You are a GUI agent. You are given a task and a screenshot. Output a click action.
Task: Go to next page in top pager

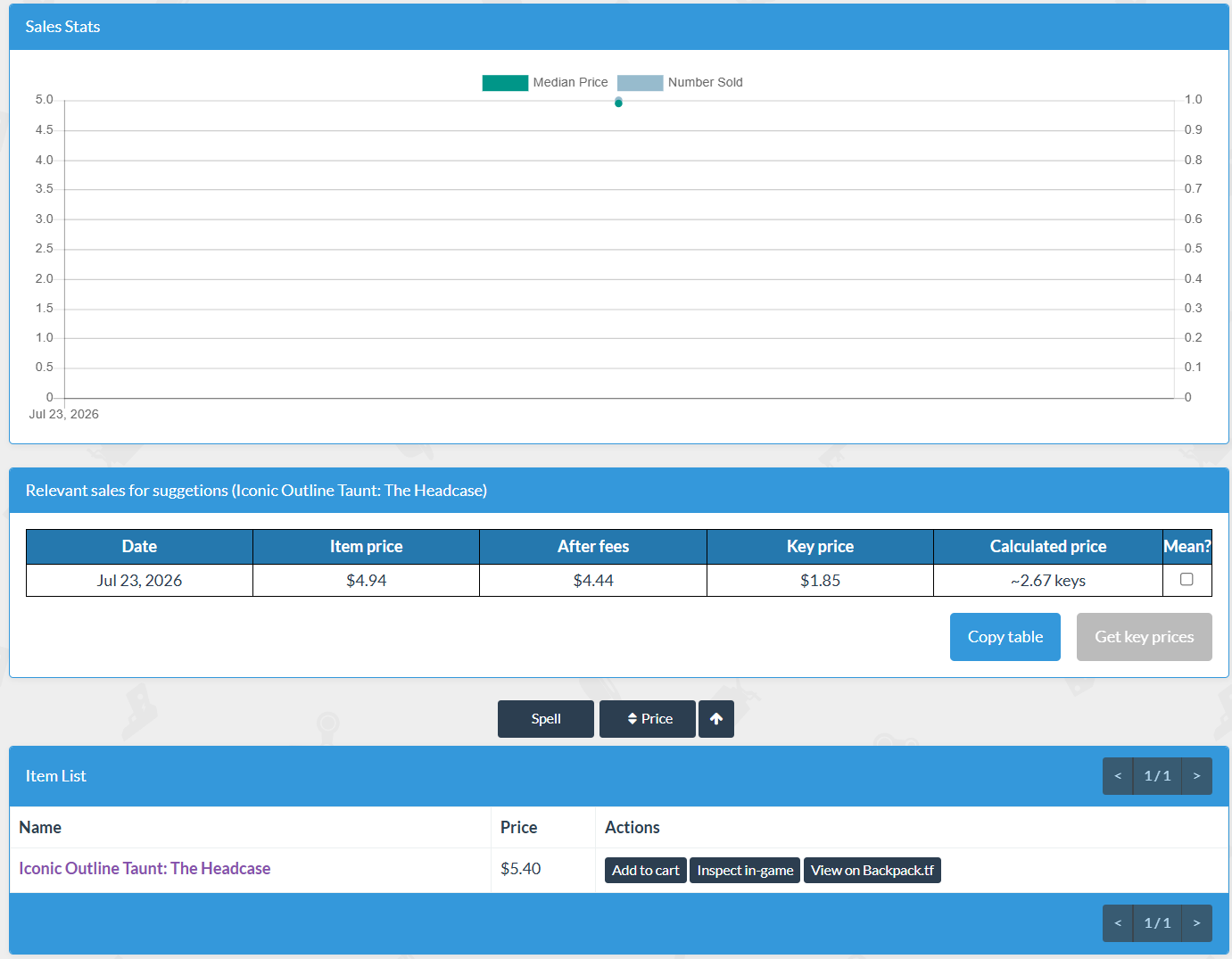[1197, 776]
